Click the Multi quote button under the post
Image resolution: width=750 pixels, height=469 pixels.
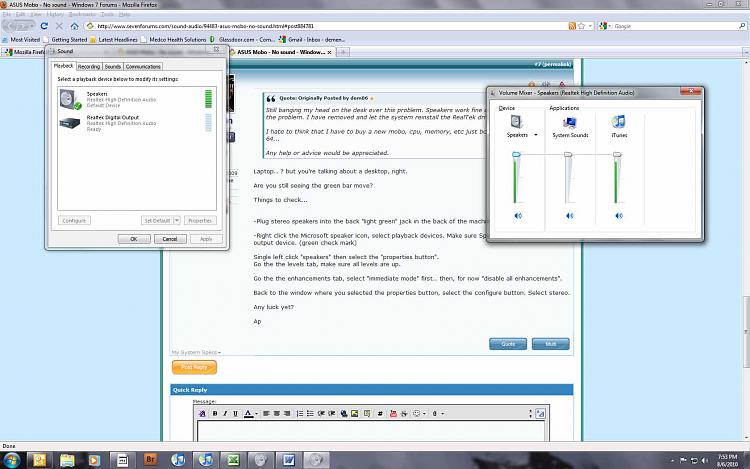coord(551,344)
